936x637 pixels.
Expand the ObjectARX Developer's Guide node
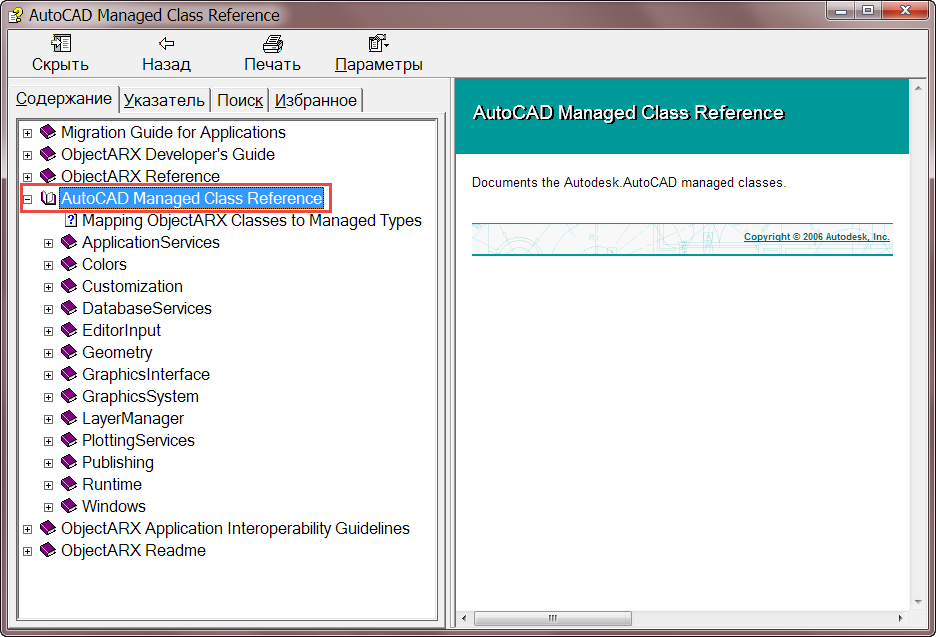[27, 155]
